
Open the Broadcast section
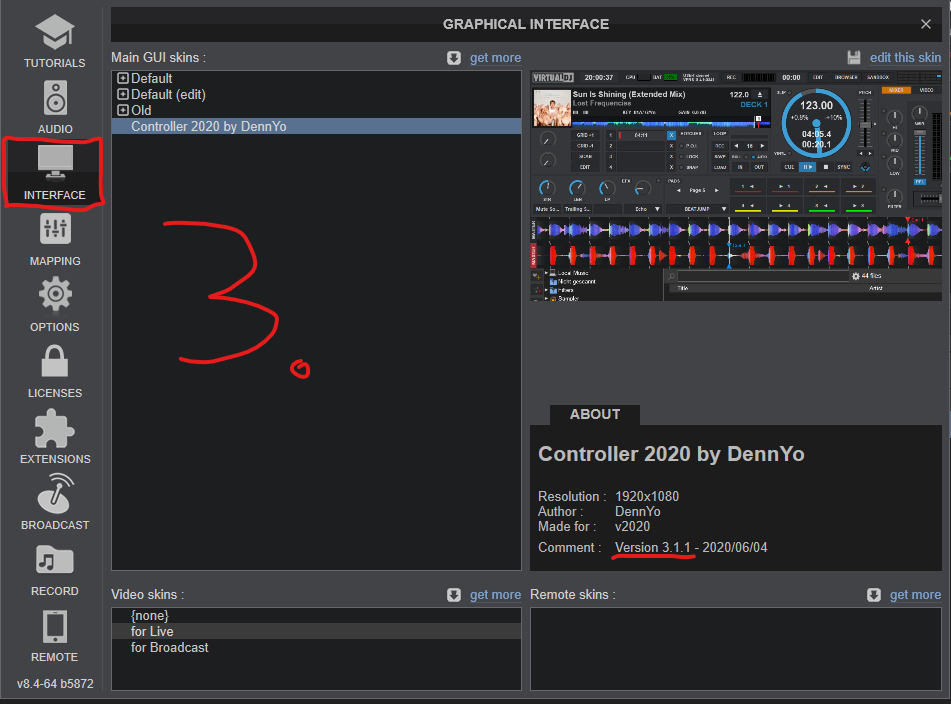pos(55,503)
